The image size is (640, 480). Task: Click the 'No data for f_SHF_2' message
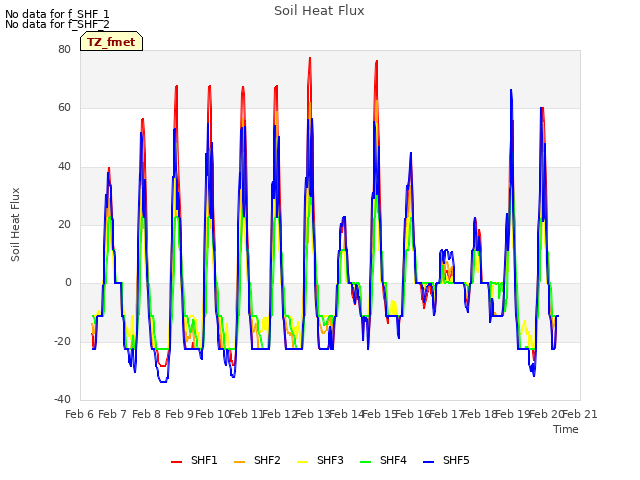[x=57, y=24]
